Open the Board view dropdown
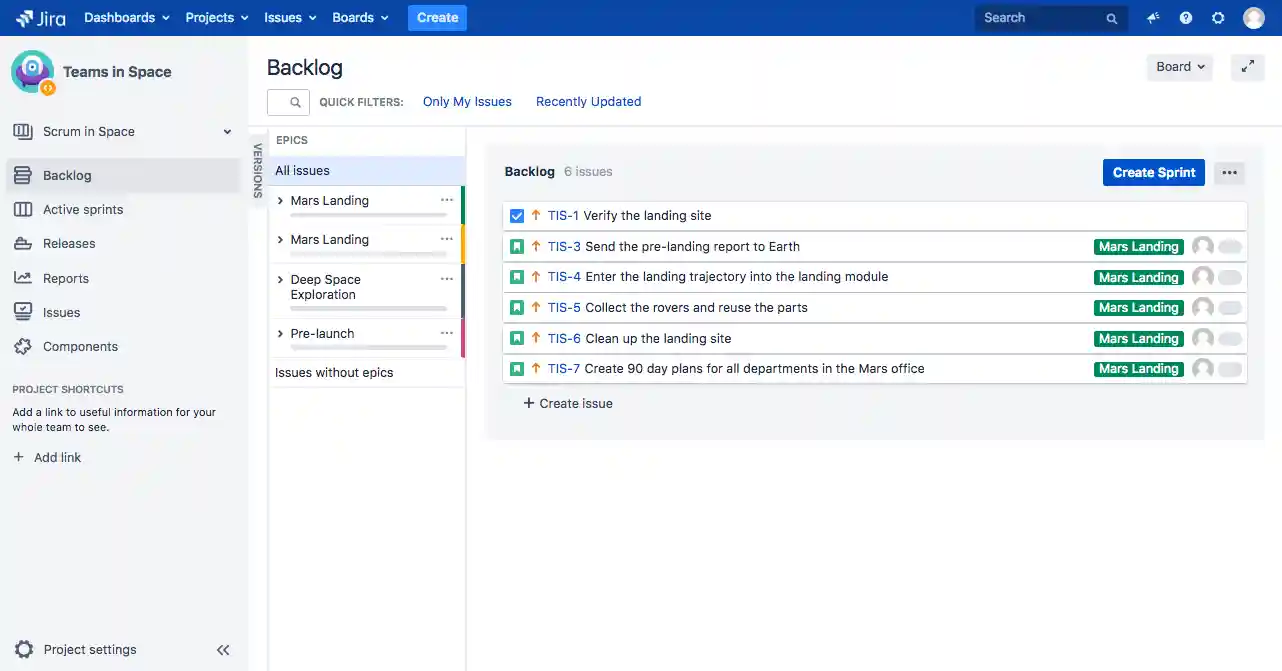 (1178, 67)
